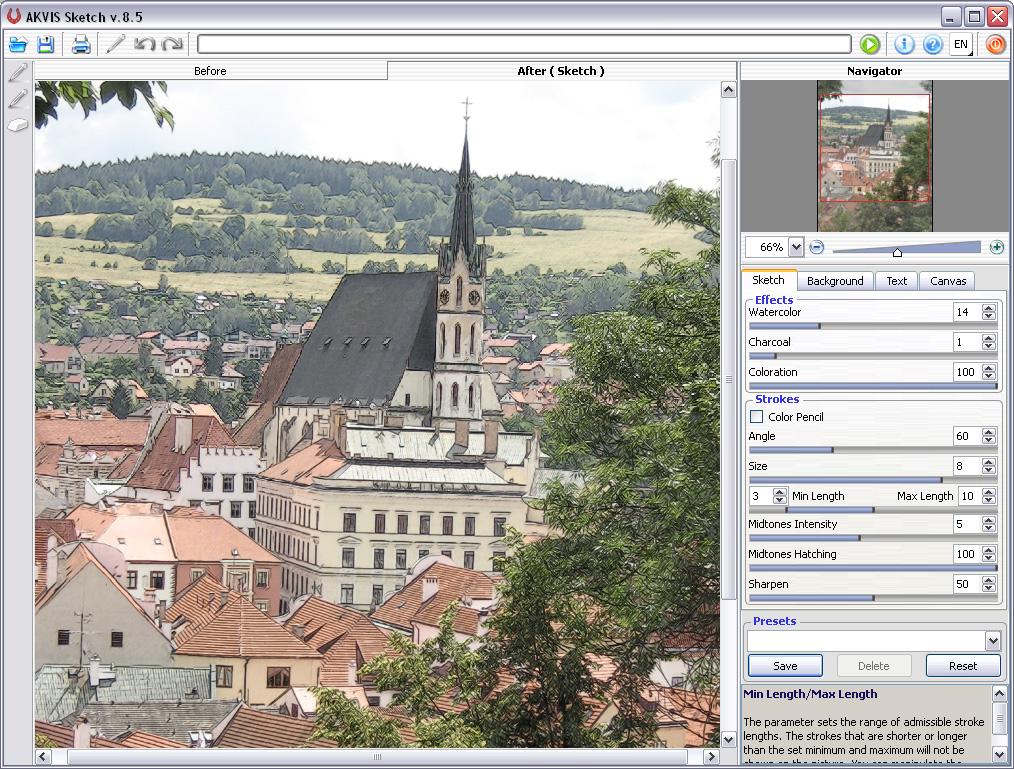The width and height of the screenshot is (1014, 769).
Task: Open the EN language selector
Action: (x=960, y=44)
